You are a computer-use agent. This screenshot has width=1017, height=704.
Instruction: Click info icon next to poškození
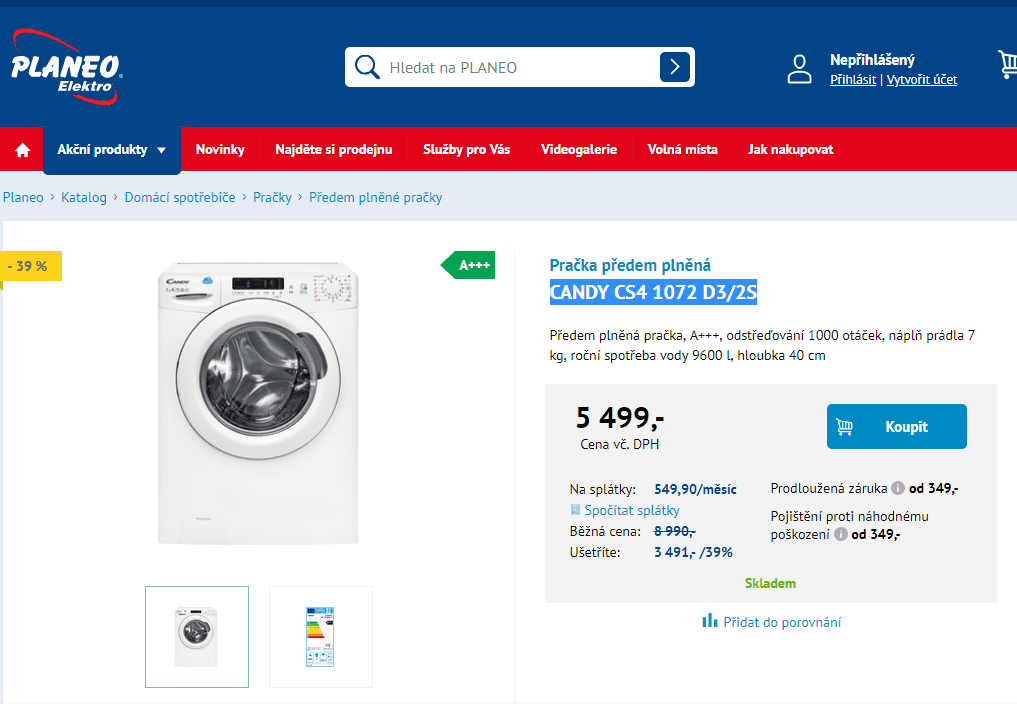point(841,534)
